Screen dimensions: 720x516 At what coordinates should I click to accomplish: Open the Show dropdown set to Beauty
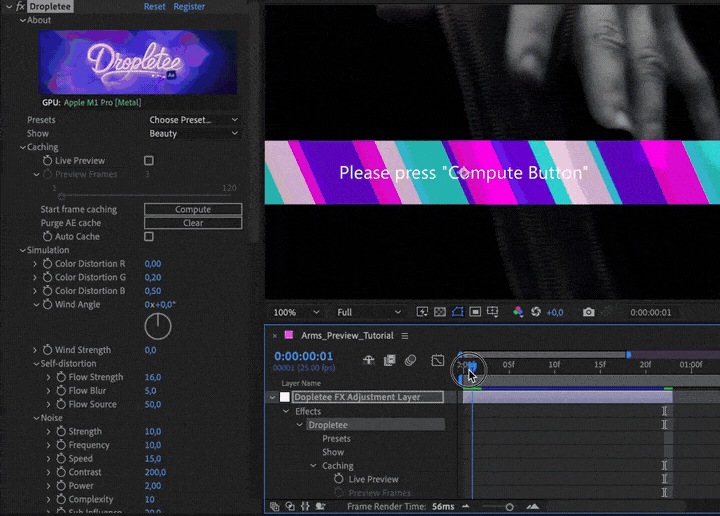tap(193, 133)
